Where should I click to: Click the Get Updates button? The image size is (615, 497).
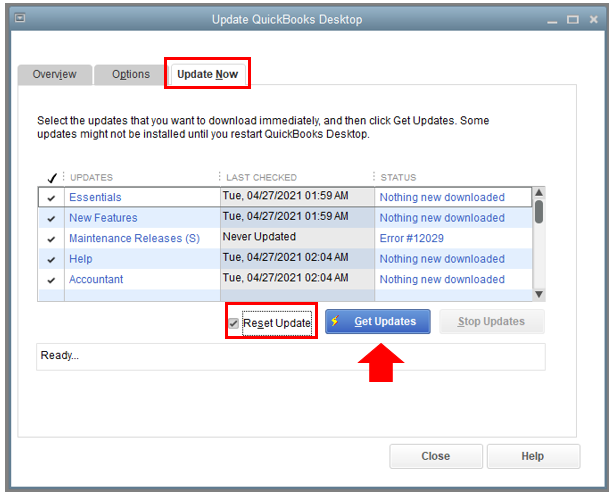coord(378,321)
